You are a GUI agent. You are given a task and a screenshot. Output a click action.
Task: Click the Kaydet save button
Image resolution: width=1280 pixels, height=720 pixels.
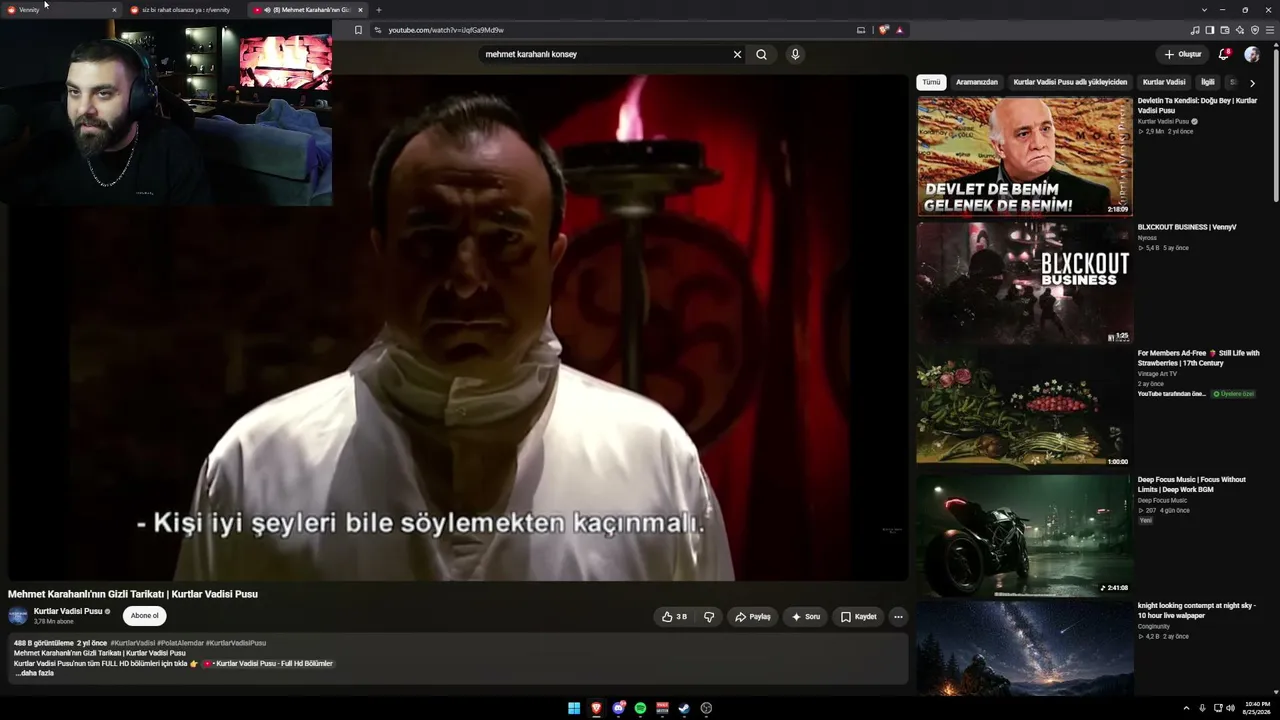[858, 617]
